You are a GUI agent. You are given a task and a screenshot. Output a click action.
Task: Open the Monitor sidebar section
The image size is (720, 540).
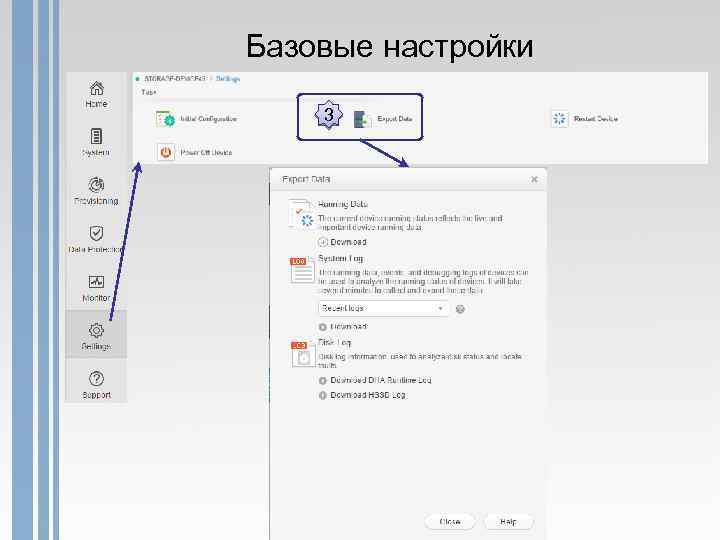point(96,288)
